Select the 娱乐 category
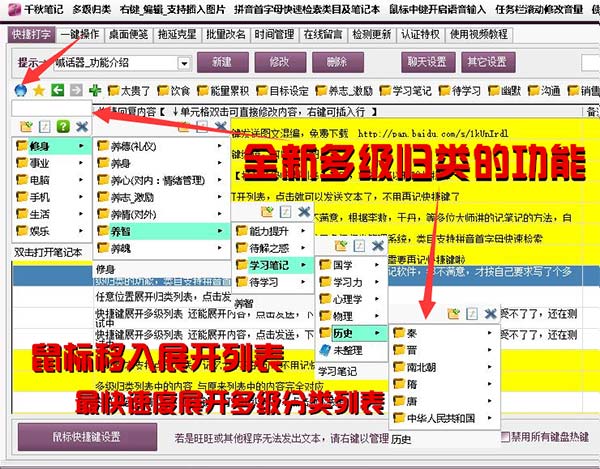 51,231
